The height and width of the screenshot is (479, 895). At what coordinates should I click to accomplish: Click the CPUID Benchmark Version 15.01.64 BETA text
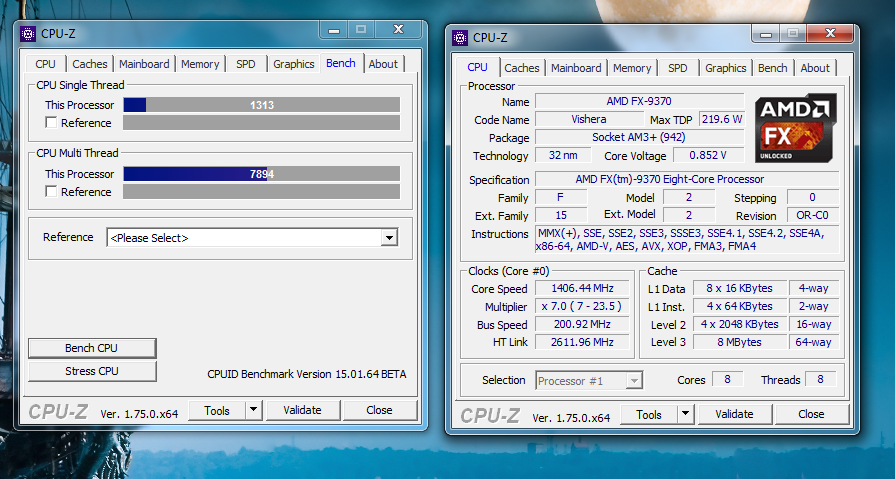(307, 375)
